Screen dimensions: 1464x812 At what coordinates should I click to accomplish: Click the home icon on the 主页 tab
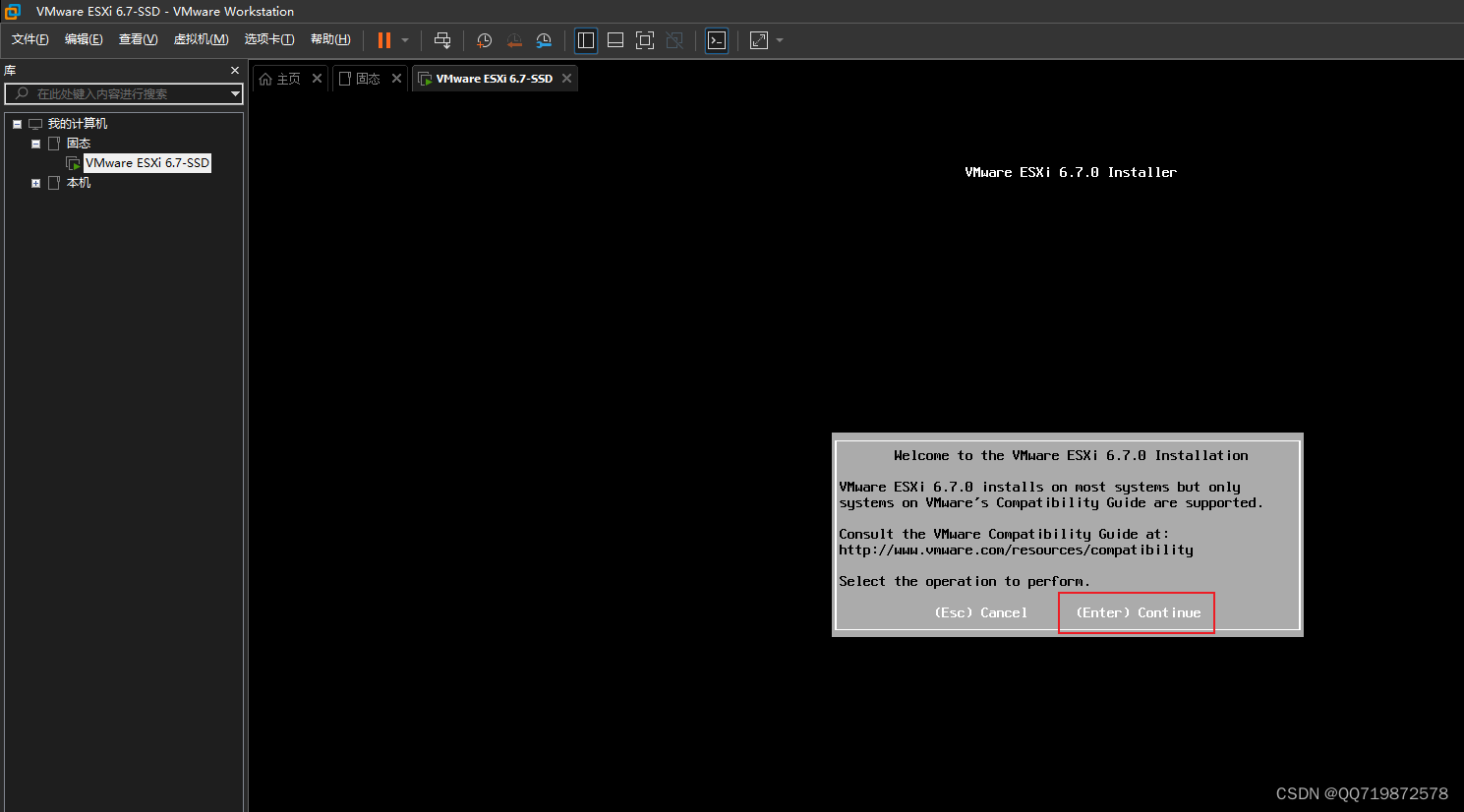265,79
